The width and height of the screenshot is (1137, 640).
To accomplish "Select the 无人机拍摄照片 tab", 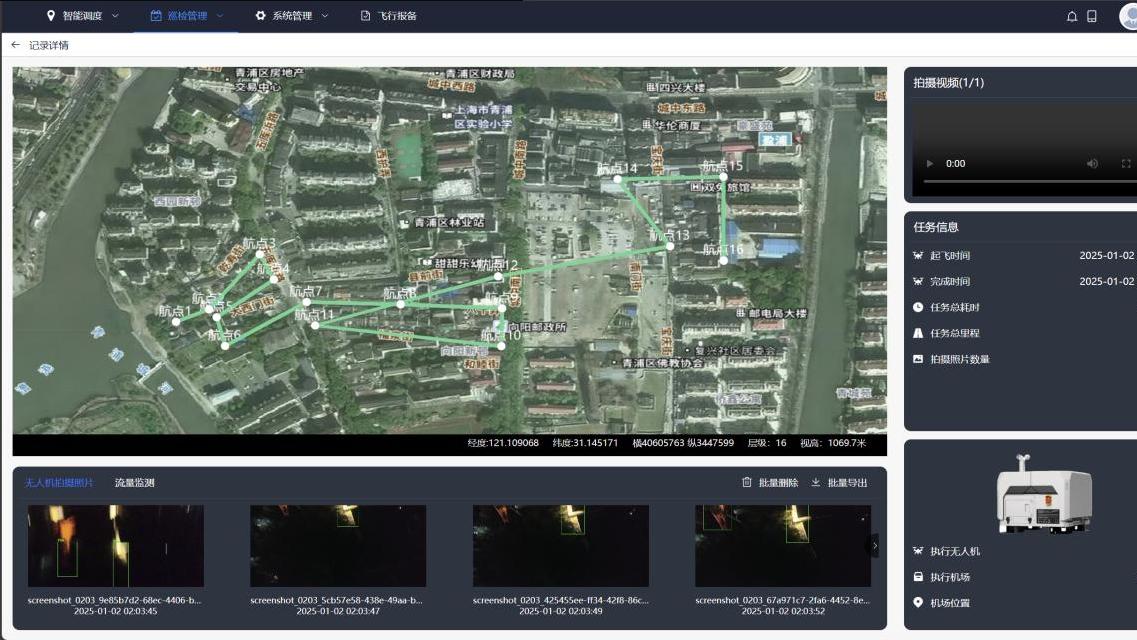I will [x=59, y=483].
